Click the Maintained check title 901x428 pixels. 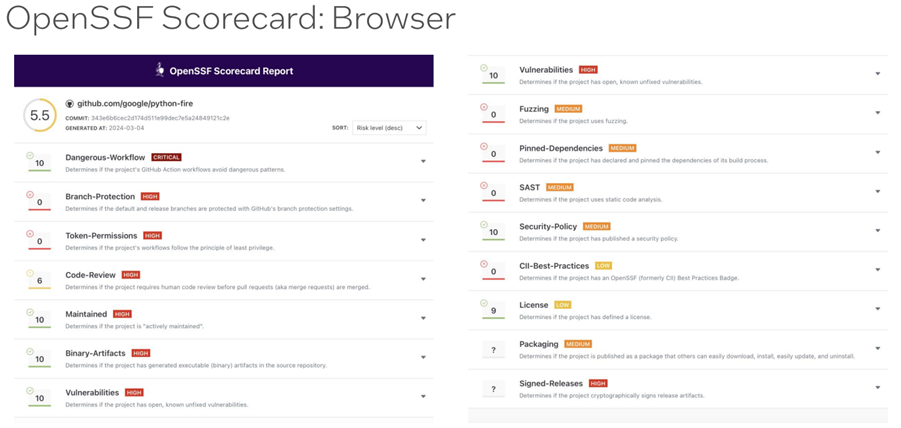click(86, 314)
